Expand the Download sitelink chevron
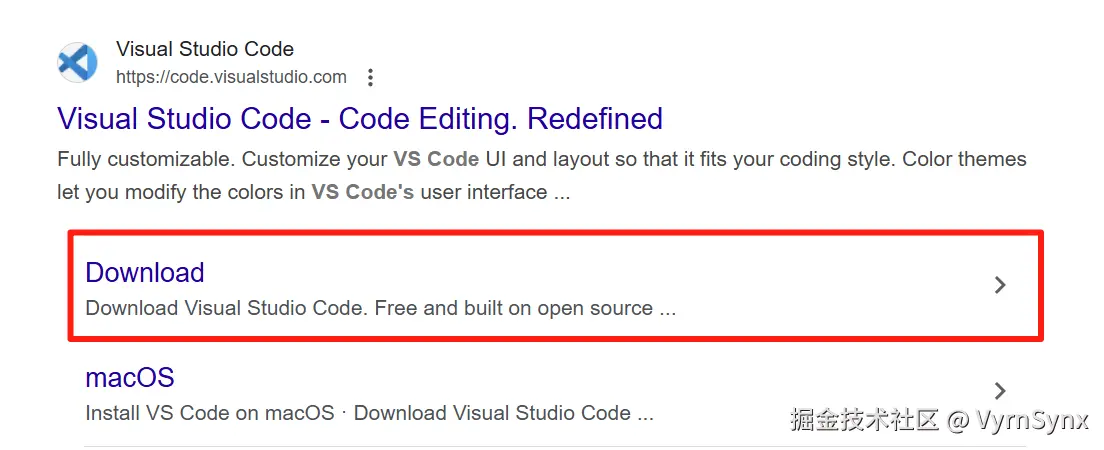 tap(1000, 285)
